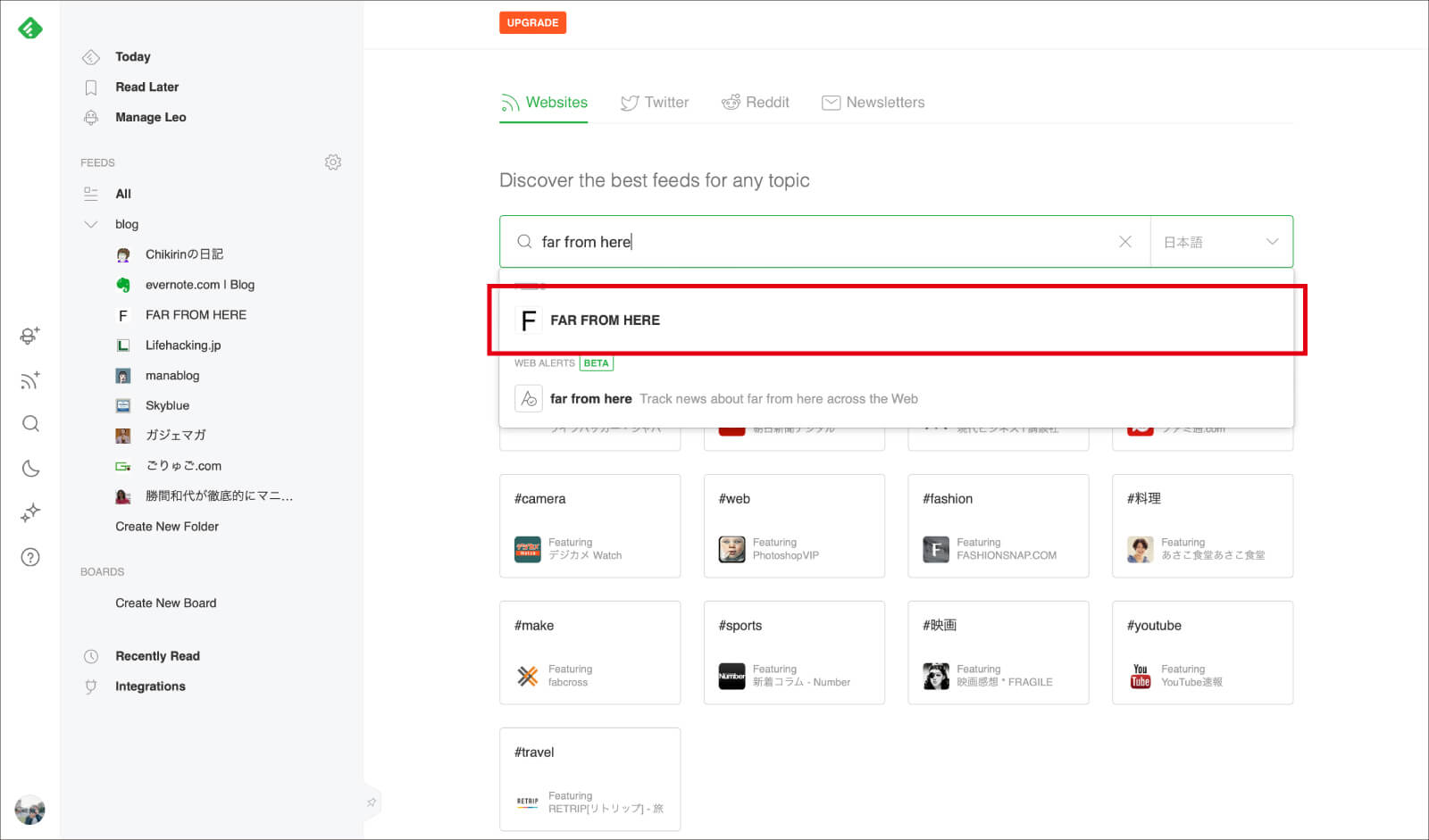
Task: Open the Skyblue feed
Action: tap(168, 406)
